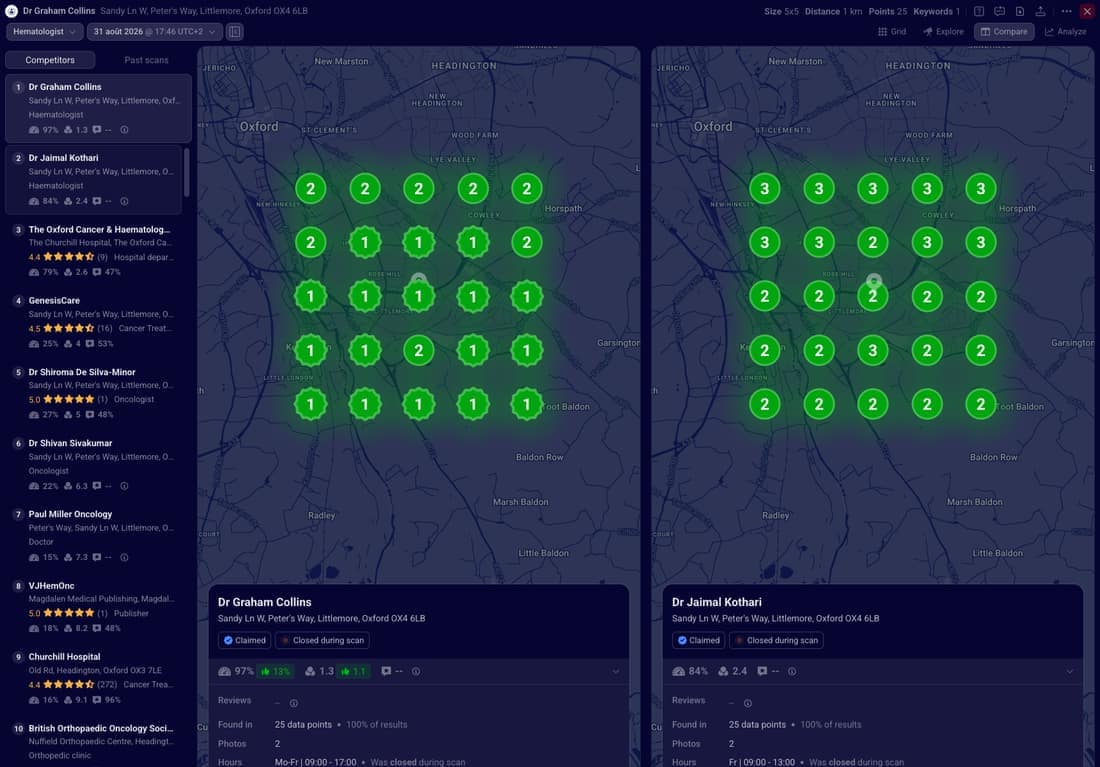
Task: Open the 31 août 2026 scan date dropdown
Action: coord(155,32)
